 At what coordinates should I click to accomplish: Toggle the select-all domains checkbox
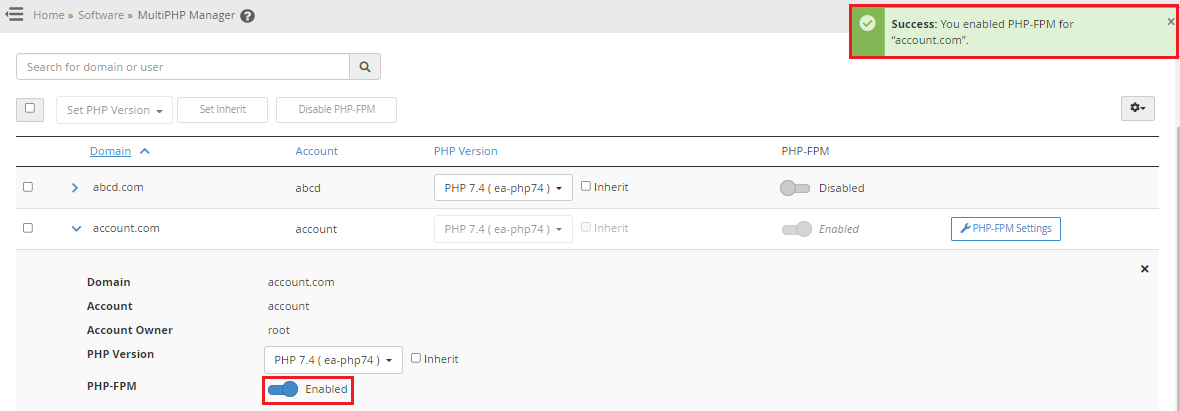click(x=30, y=108)
